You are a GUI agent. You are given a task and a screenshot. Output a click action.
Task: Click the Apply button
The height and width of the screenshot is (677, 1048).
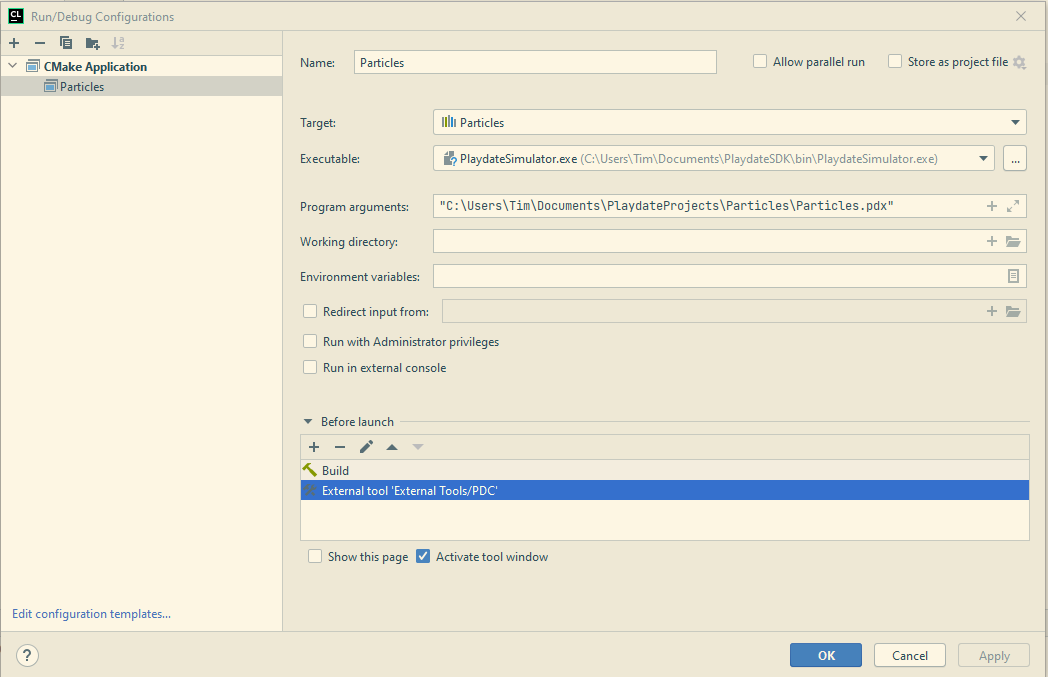click(x=994, y=656)
